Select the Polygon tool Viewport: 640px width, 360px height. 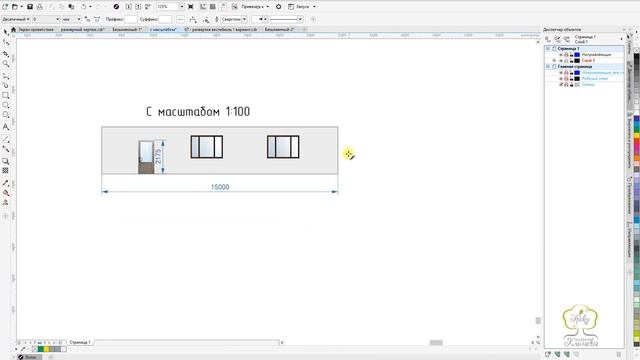click(6, 115)
